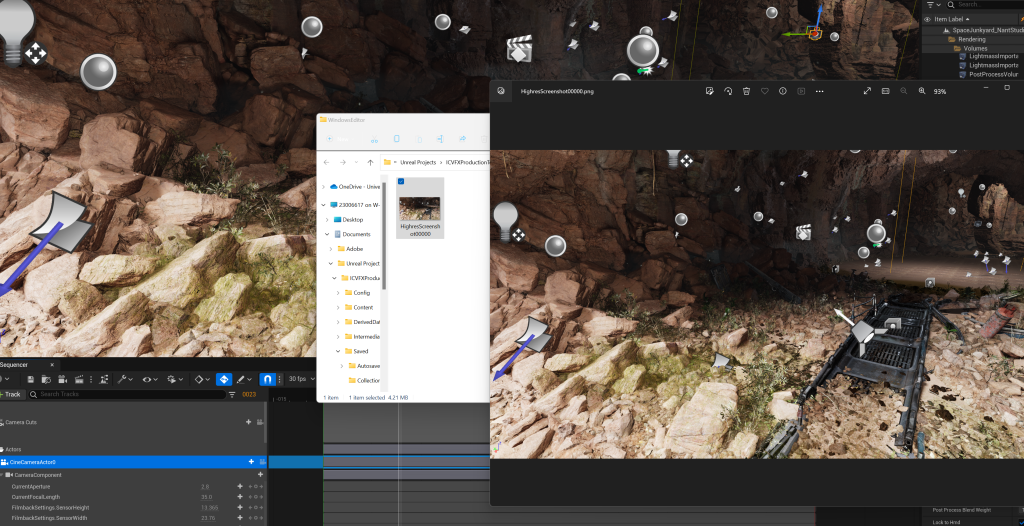Select PostProcessVolume in the Outliner

point(989,74)
